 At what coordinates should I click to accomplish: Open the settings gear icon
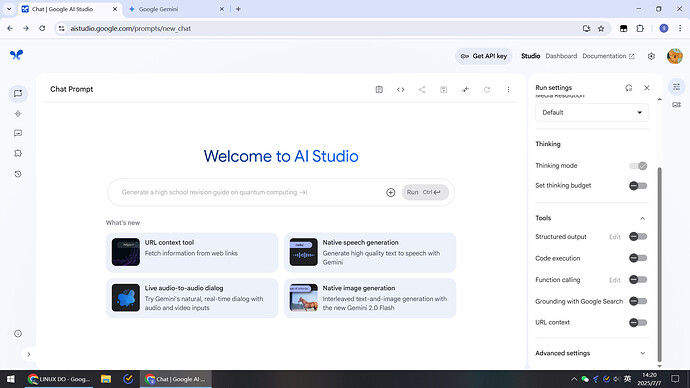coord(651,56)
